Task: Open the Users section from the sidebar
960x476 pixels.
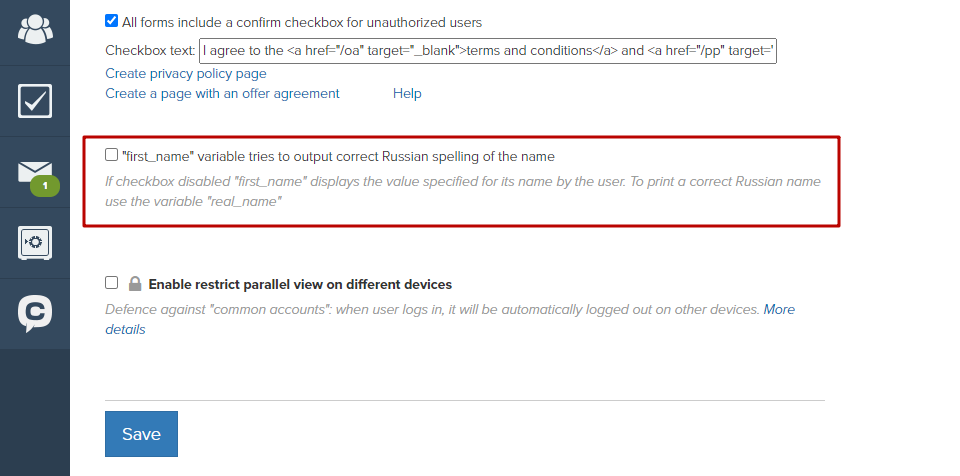Action: (x=35, y=29)
